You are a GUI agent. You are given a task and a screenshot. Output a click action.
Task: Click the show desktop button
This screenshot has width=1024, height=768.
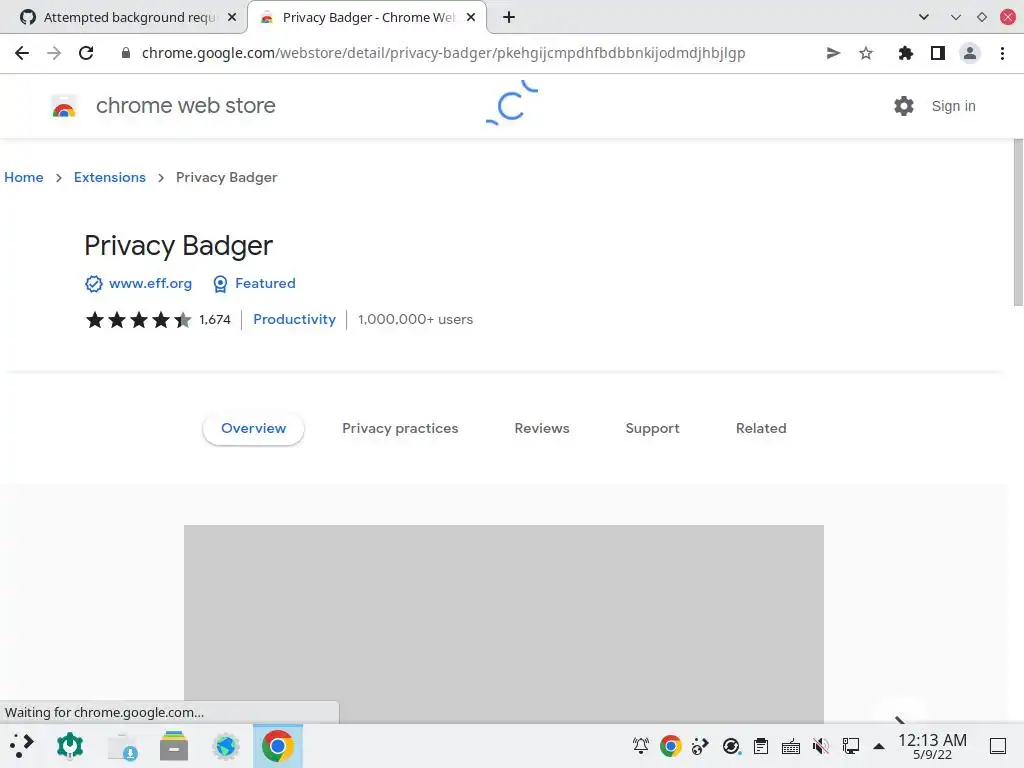(x=998, y=746)
